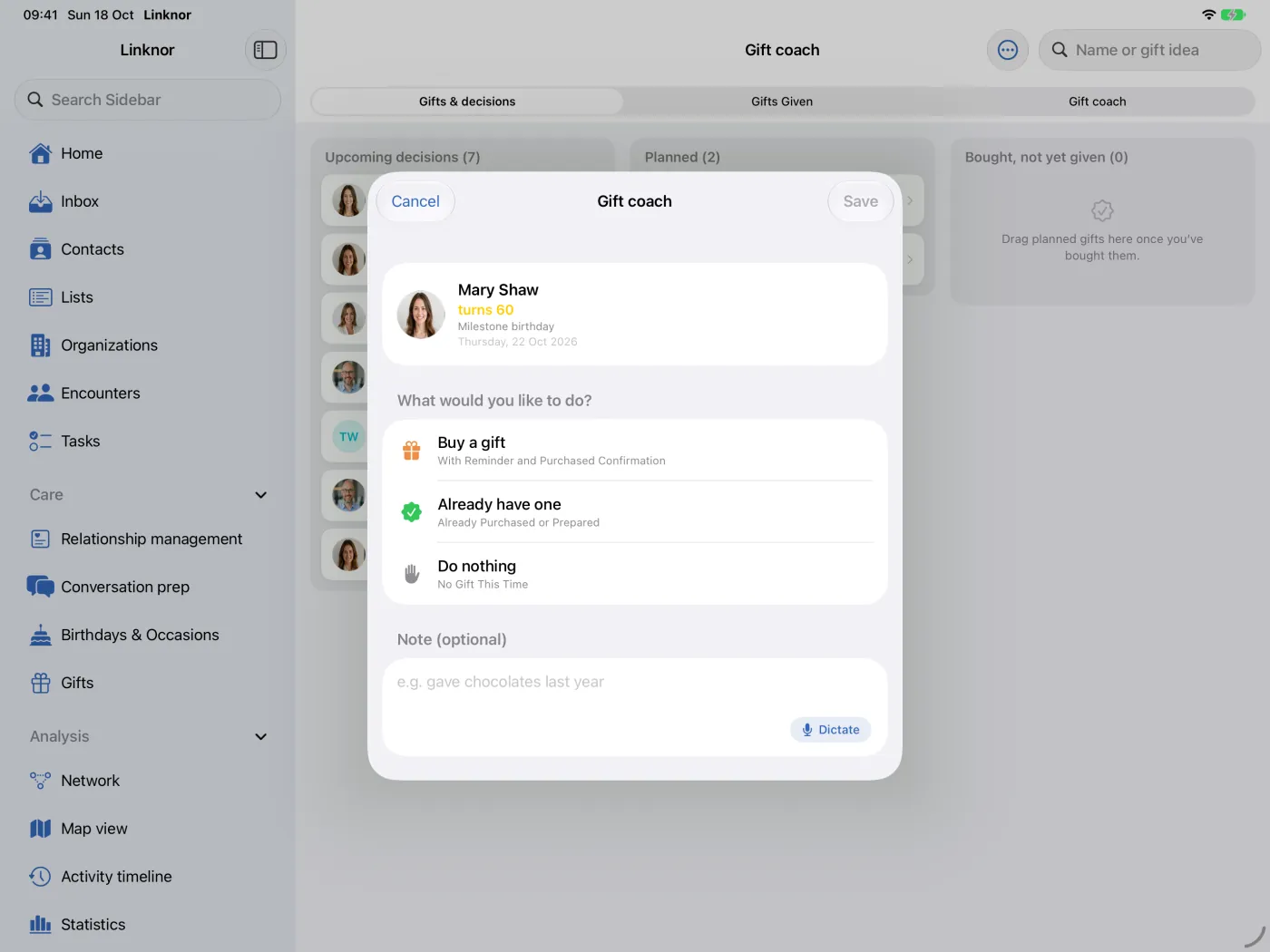Switch to the Gift coach tab
This screenshot has height=952, width=1270.
point(1097,102)
